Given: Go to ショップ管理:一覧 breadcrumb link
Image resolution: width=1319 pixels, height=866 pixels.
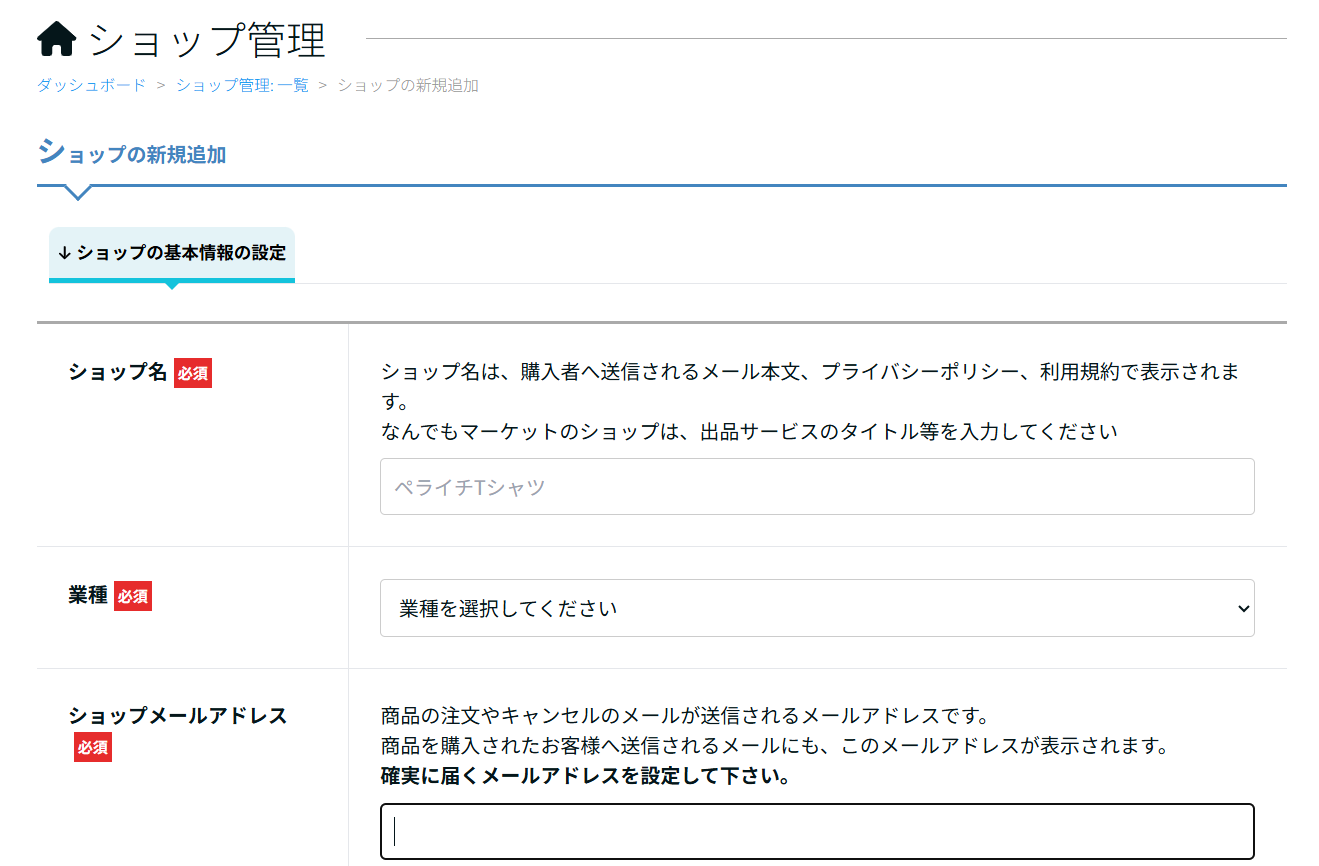Looking at the screenshot, I should tap(242, 86).
